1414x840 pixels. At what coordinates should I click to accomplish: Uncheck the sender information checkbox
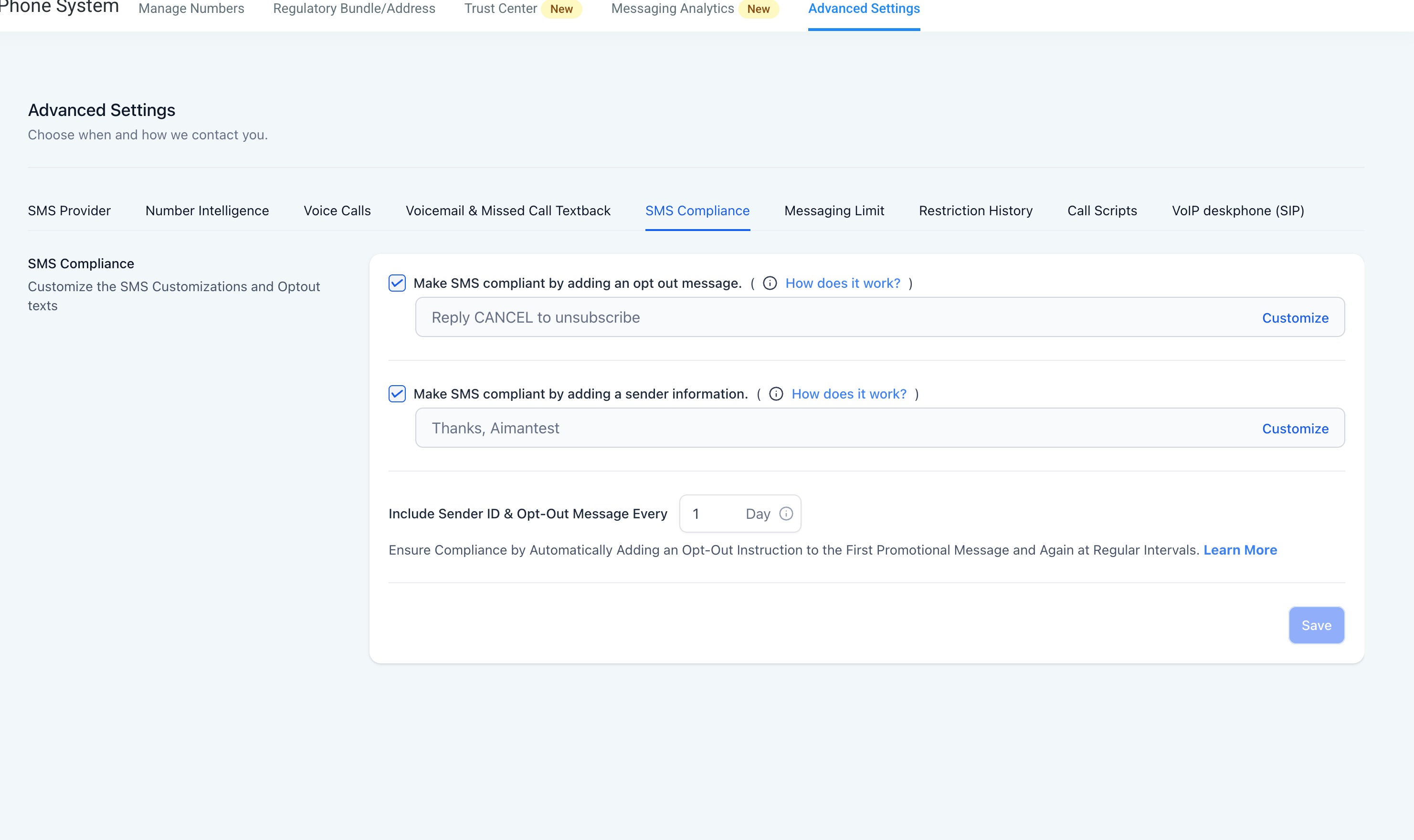point(397,394)
